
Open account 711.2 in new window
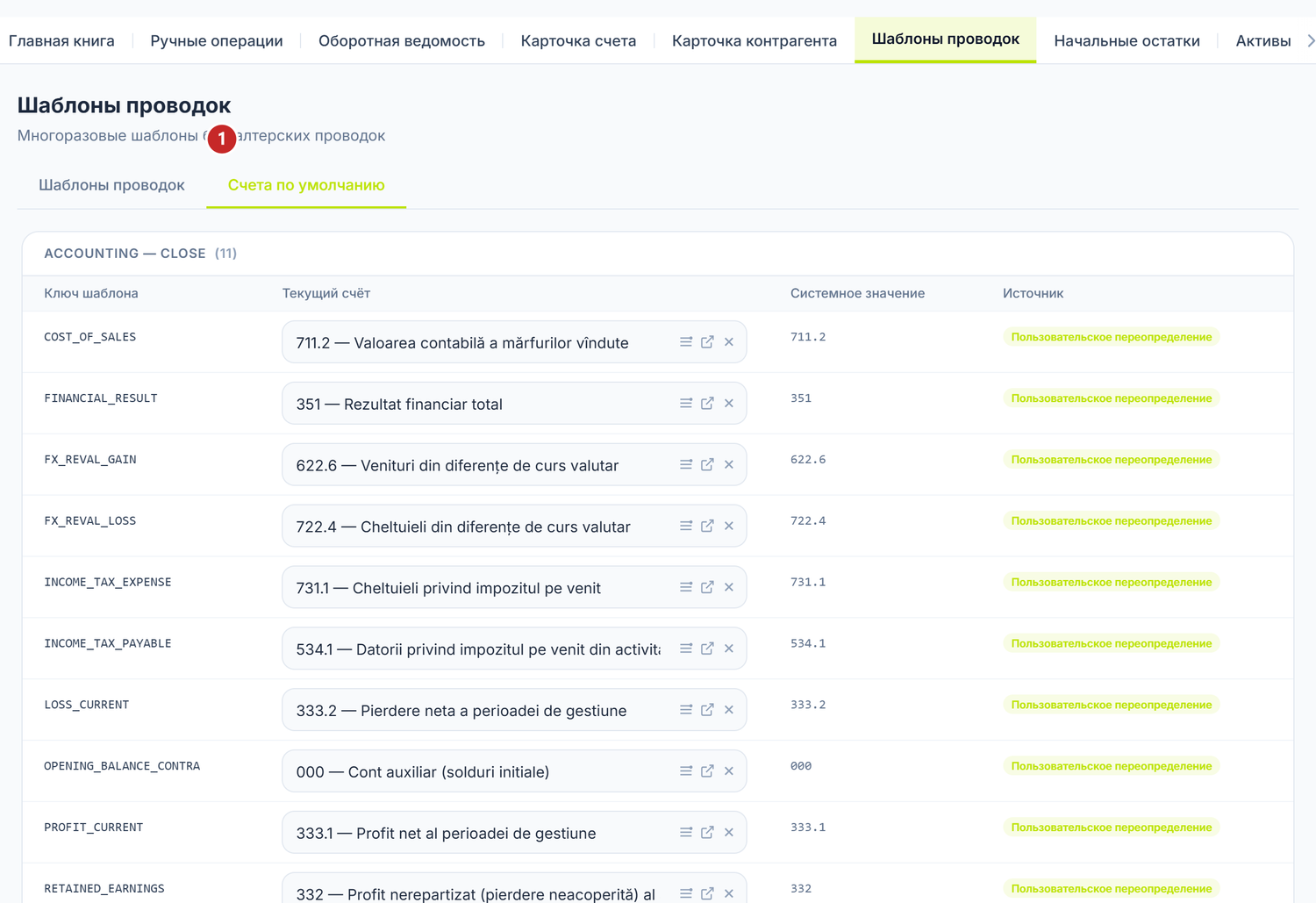click(707, 342)
